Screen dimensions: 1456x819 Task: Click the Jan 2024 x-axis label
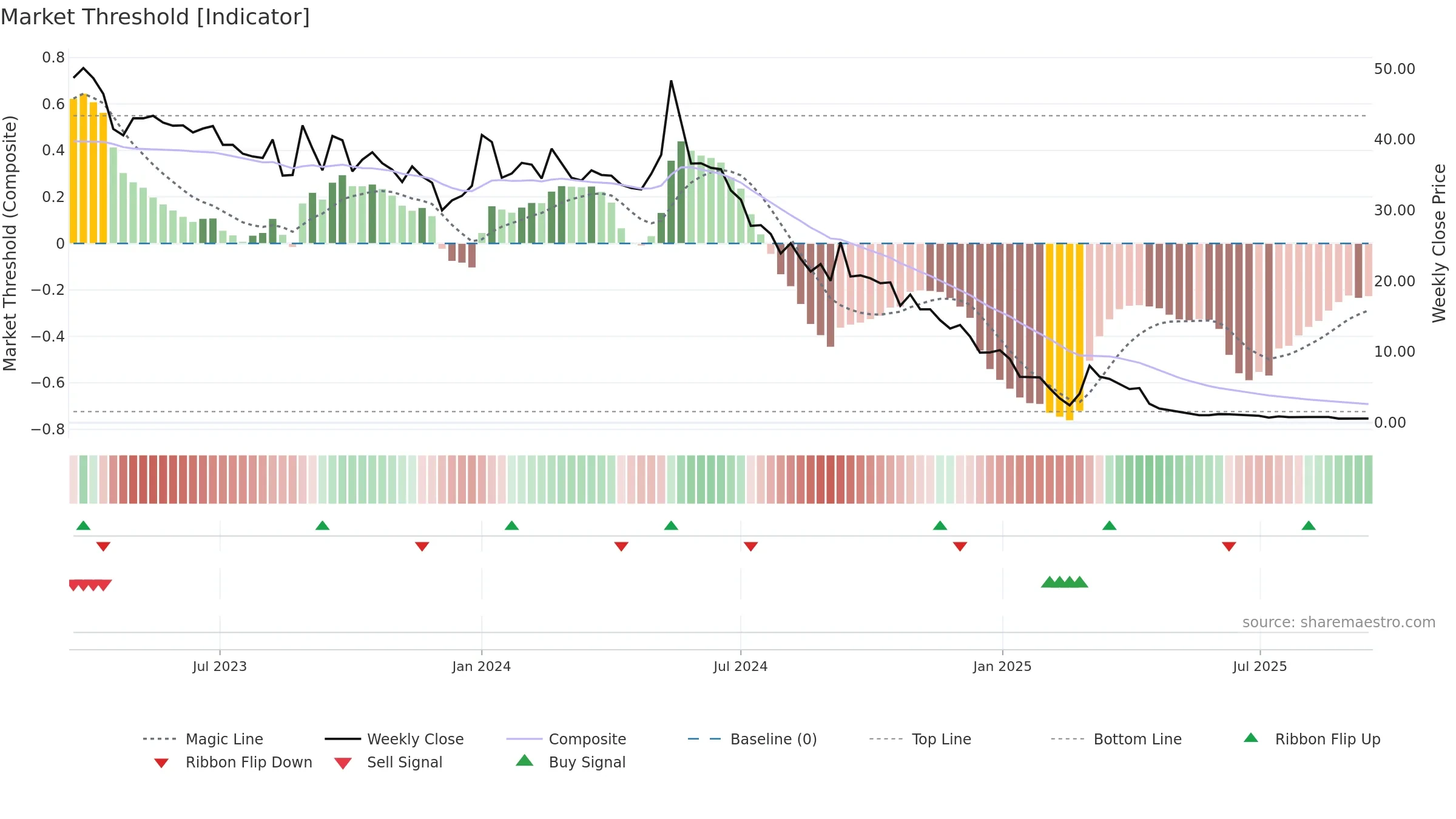coord(482,666)
